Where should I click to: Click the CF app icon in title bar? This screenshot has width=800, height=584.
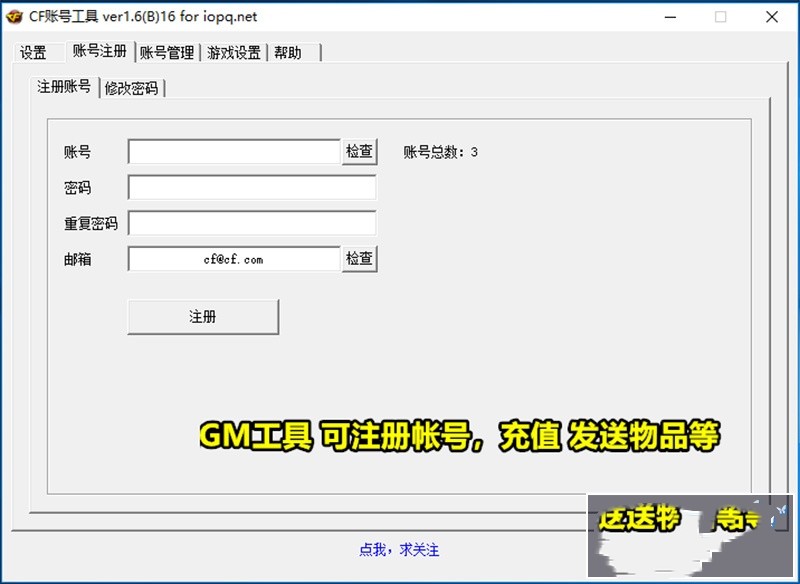tap(14, 17)
